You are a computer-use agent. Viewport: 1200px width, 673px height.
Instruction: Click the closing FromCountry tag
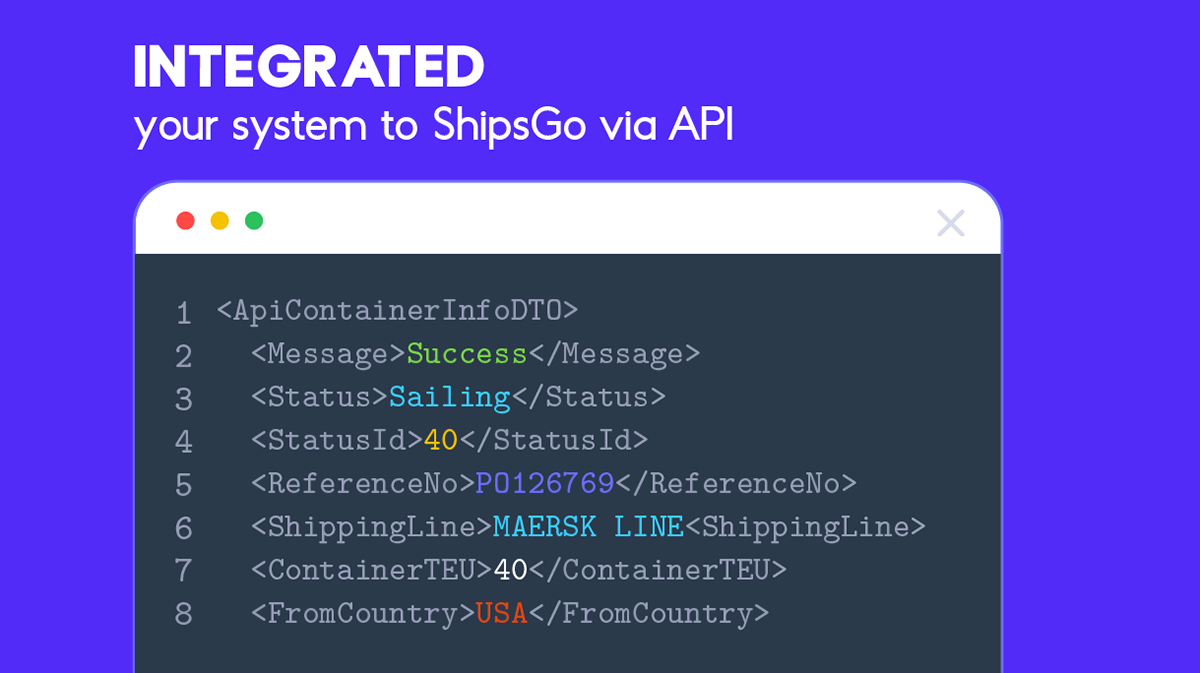[649, 612]
